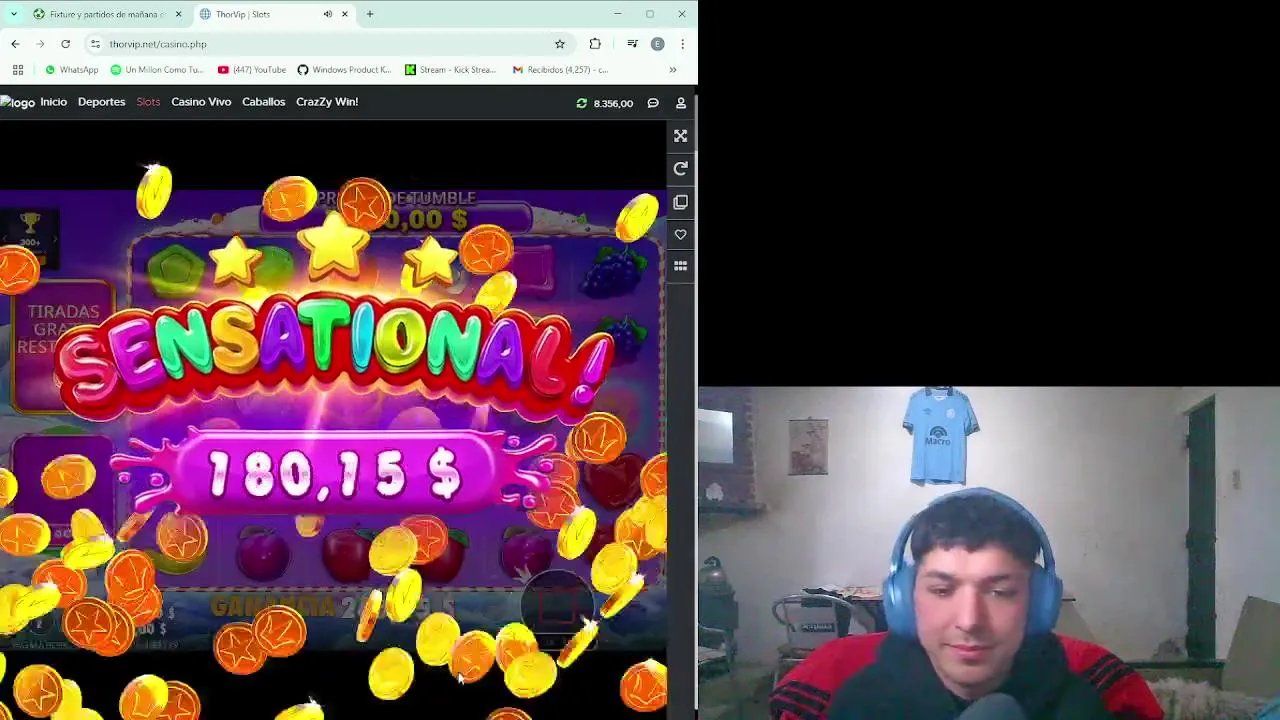Screen dimensions: 1280x720
Task: Open the Chrome extensions puzzle icon
Action: tap(595, 44)
